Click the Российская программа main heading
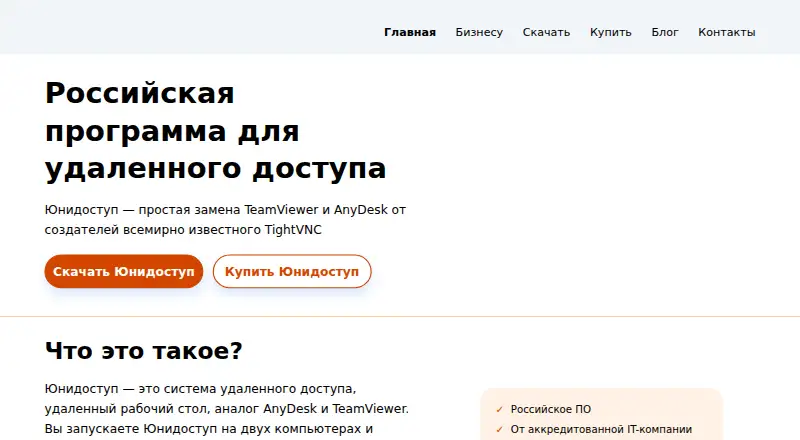The width and height of the screenshot is (800, 440). 215,131
